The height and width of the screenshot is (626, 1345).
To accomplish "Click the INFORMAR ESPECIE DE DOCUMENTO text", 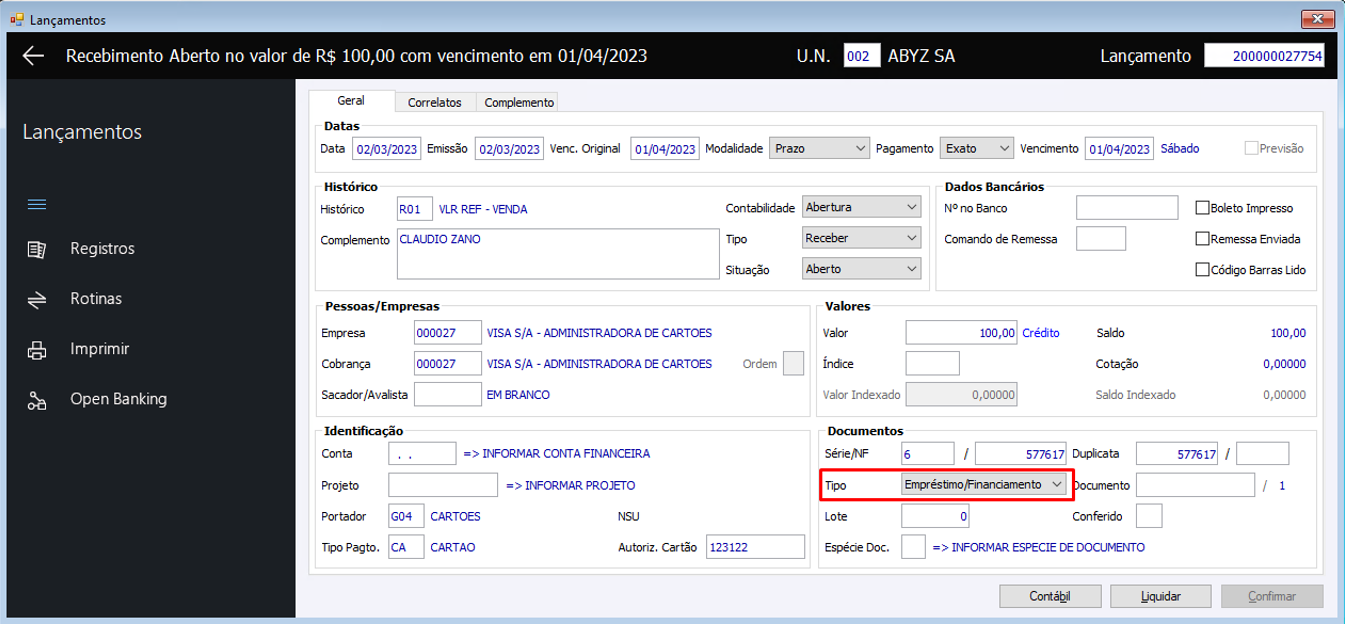I will pos(1039,547).
